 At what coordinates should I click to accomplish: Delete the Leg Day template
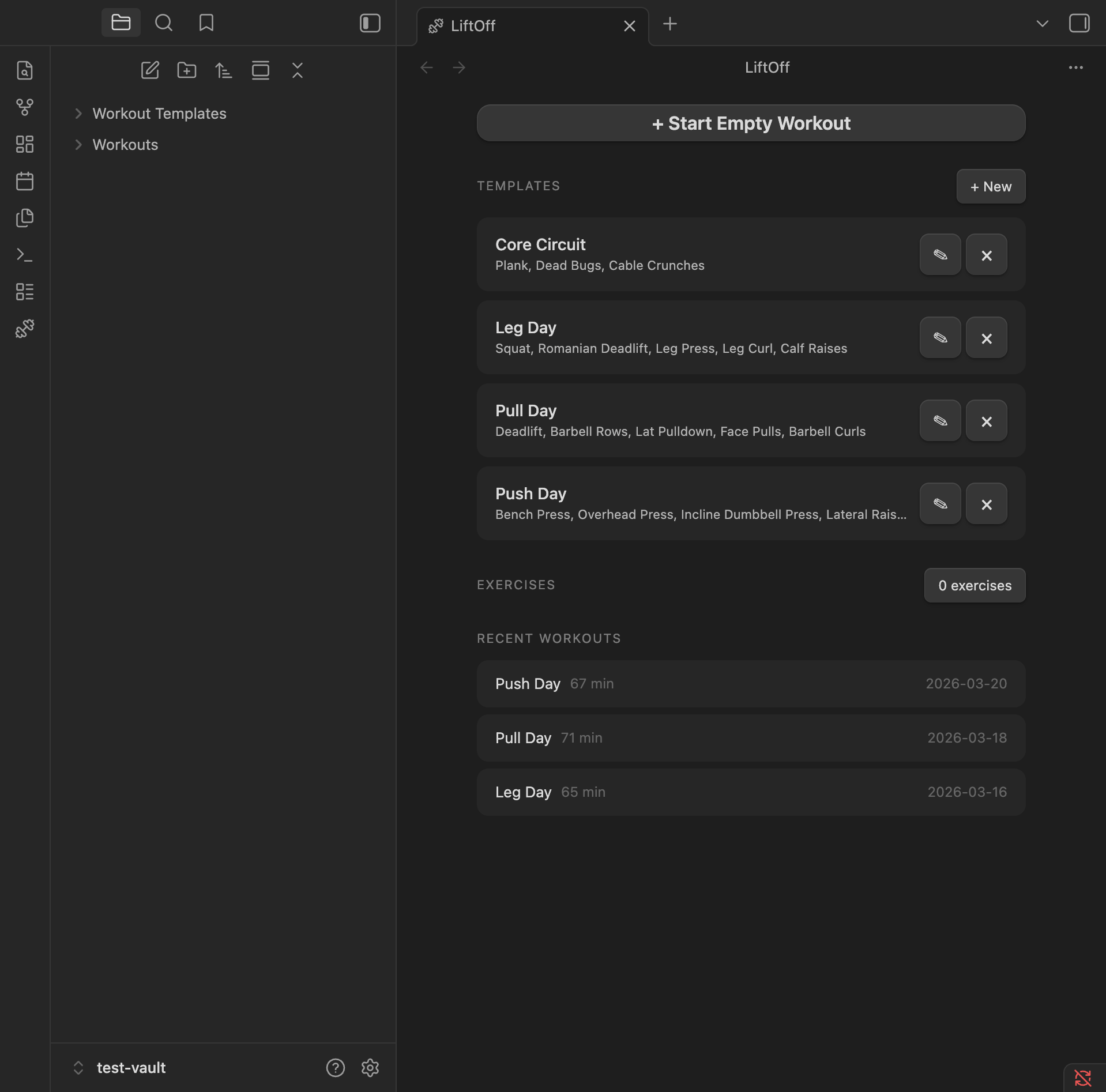pos(986,338)
